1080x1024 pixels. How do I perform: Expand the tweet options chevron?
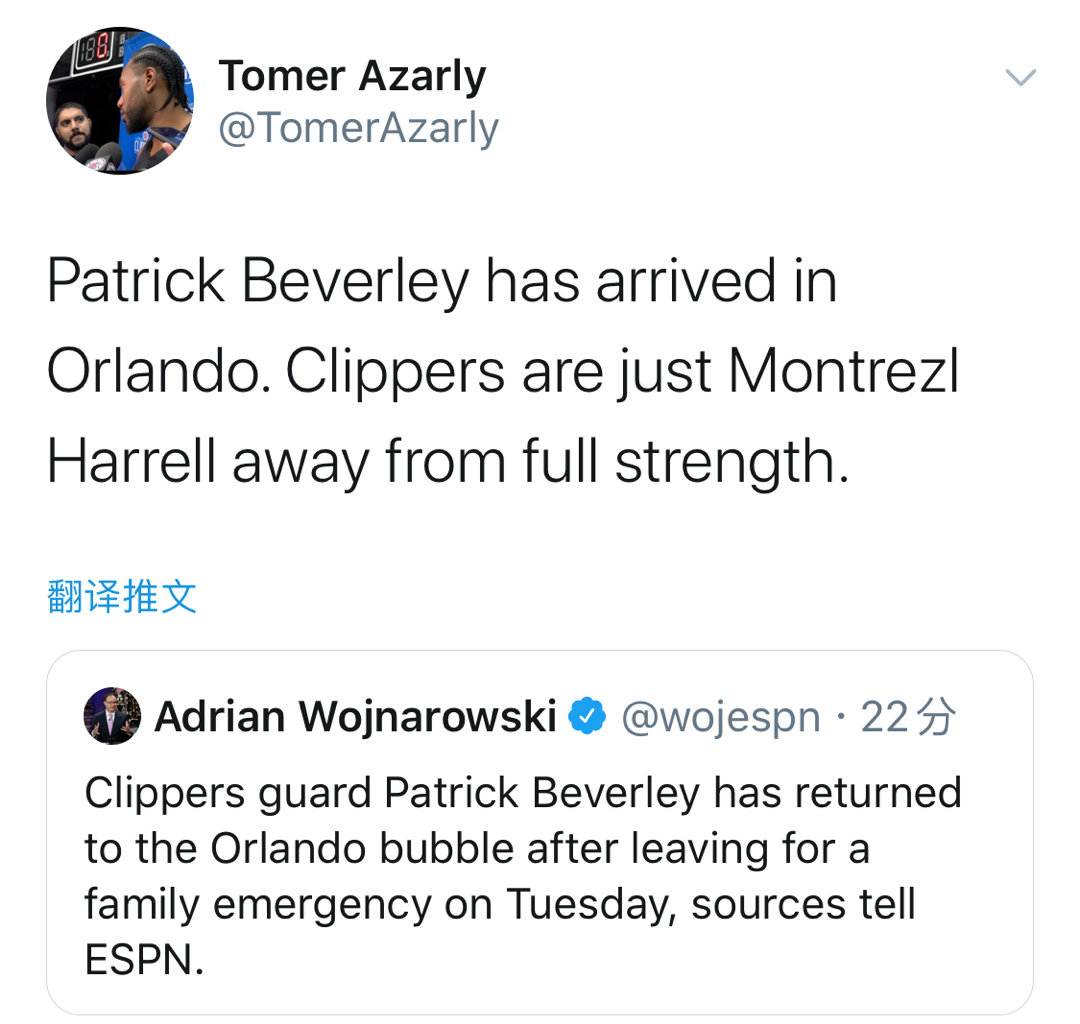click(x=1020, y=78)
